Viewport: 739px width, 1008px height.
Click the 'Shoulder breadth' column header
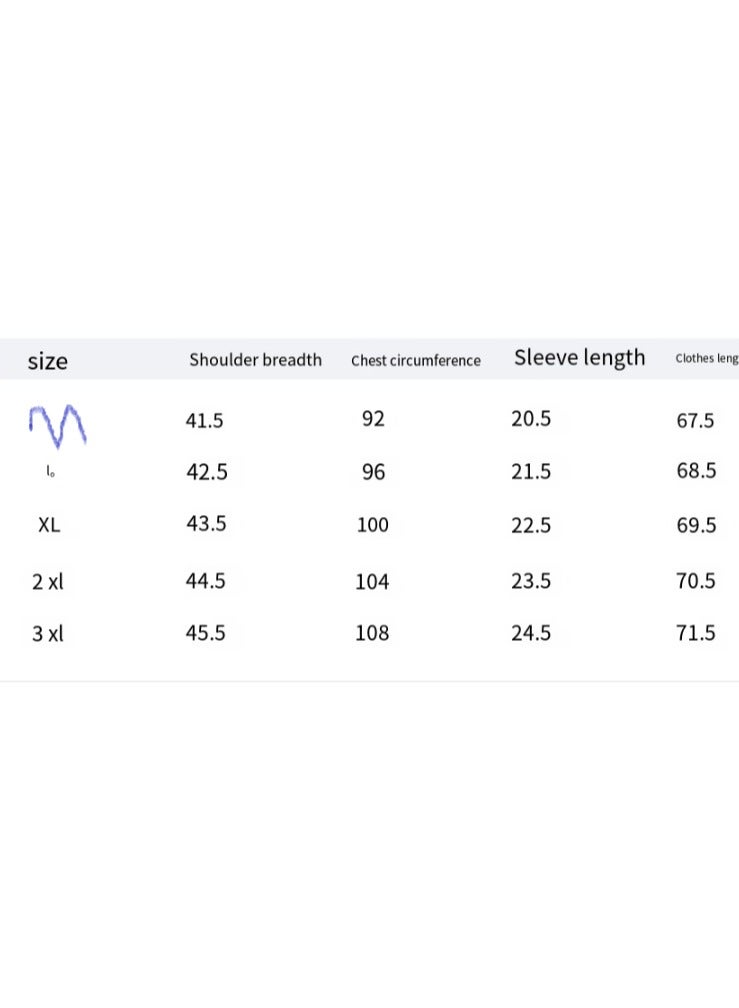click(255, 360)
